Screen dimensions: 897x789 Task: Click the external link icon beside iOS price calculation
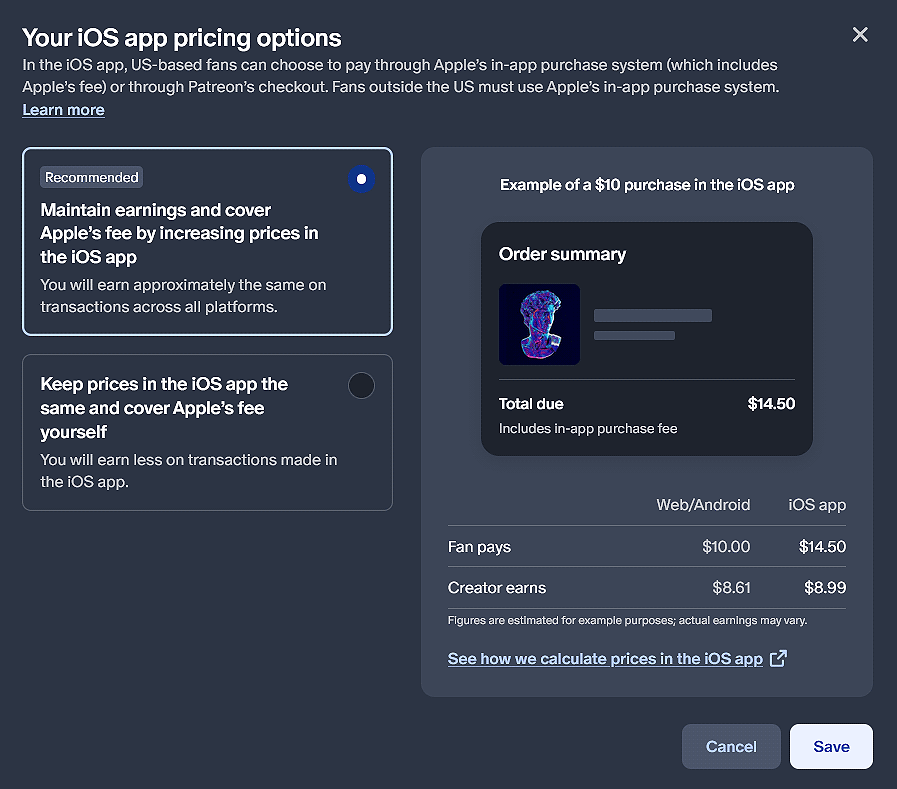[x=779, y=659]
